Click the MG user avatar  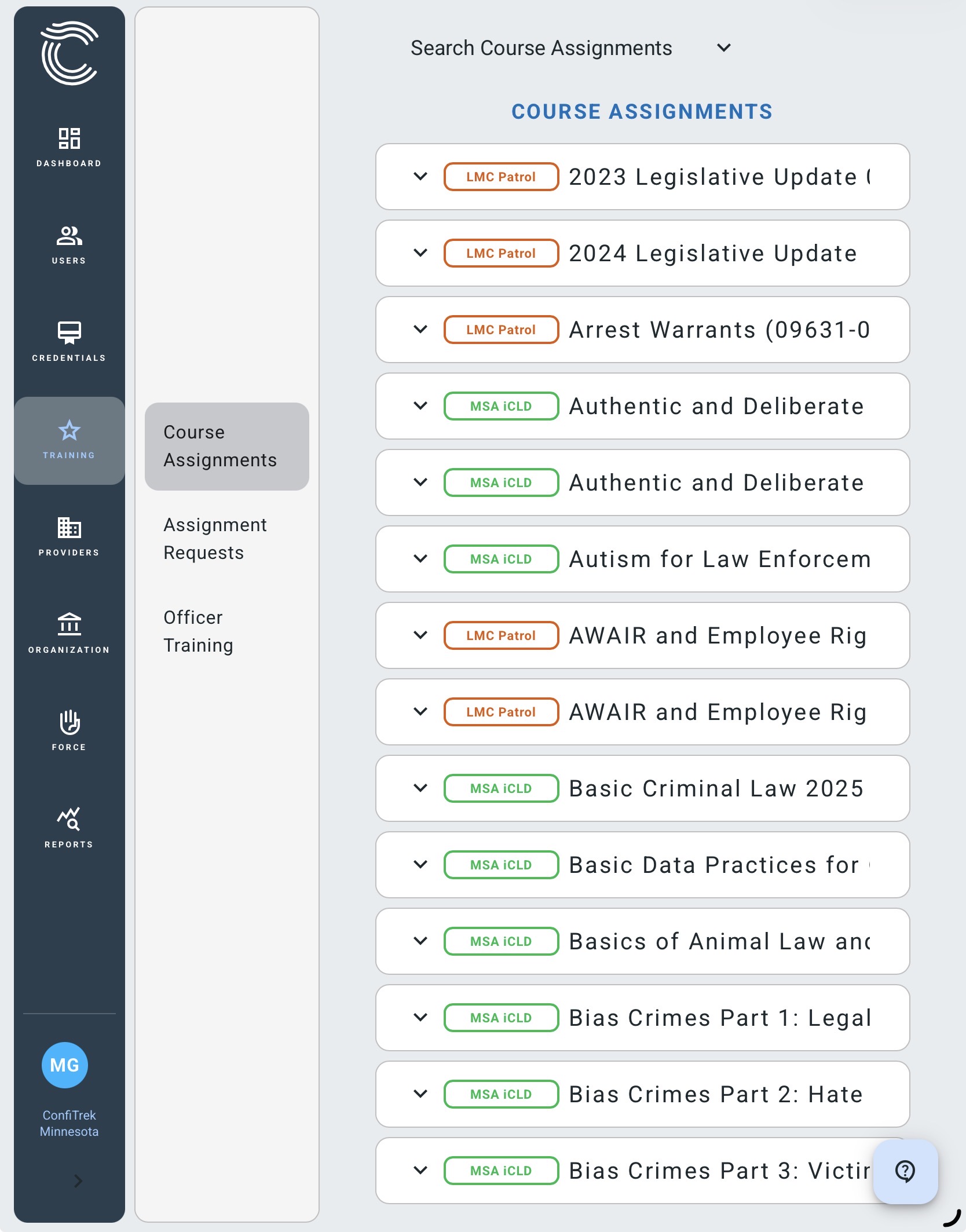click(x=65, y=1065)
